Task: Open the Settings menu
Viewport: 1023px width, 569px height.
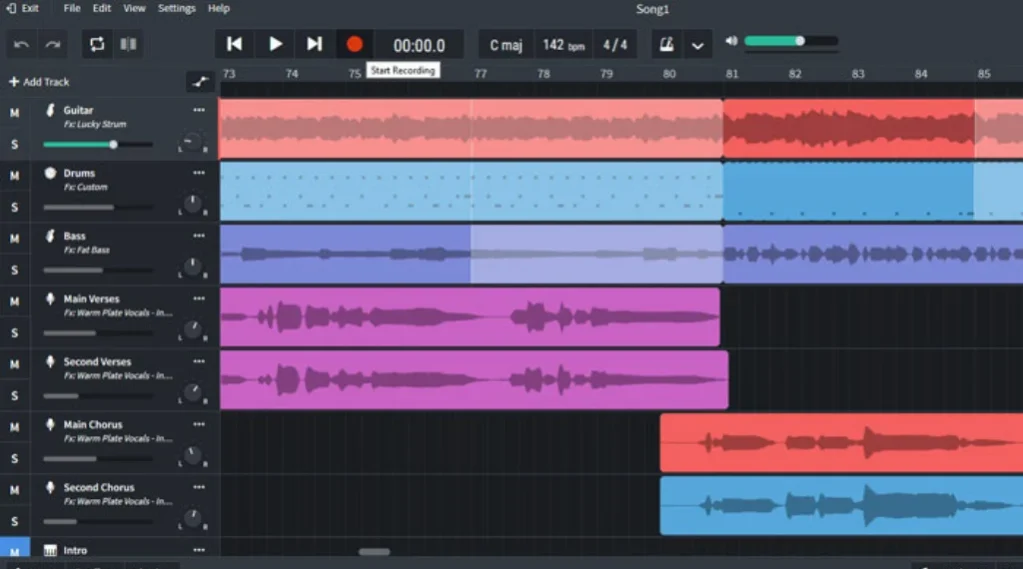Action: (176, 8)
